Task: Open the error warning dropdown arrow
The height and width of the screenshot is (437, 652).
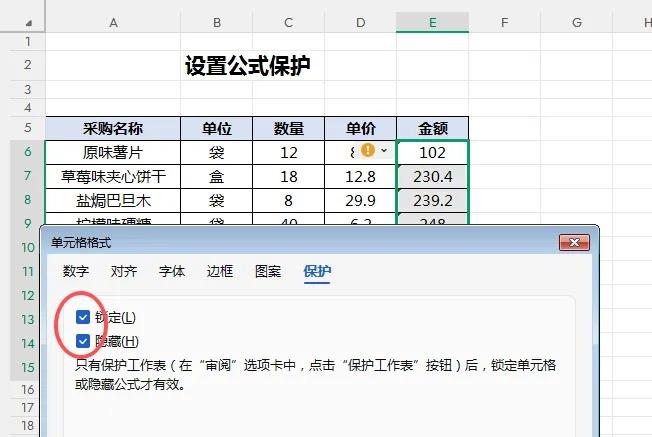Action: tap(384, 151)
